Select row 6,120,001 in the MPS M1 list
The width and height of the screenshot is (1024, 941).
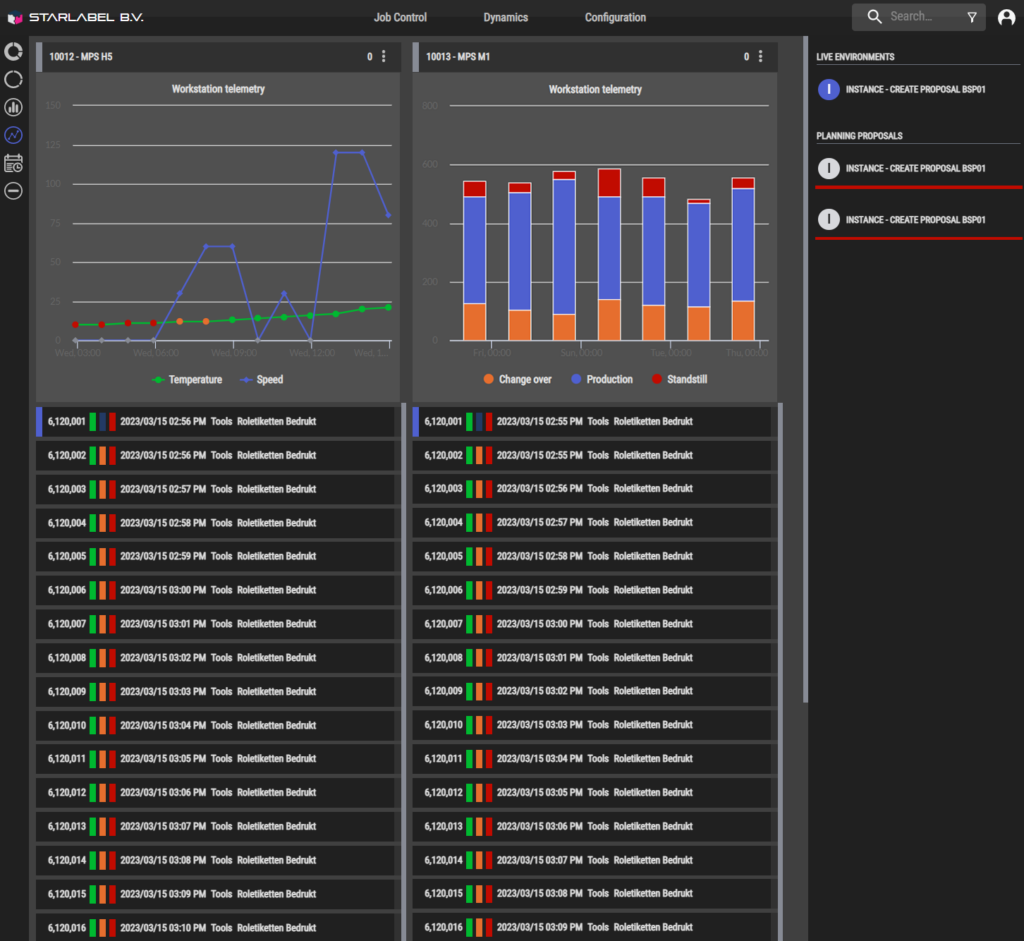click(x=592, y=422)
